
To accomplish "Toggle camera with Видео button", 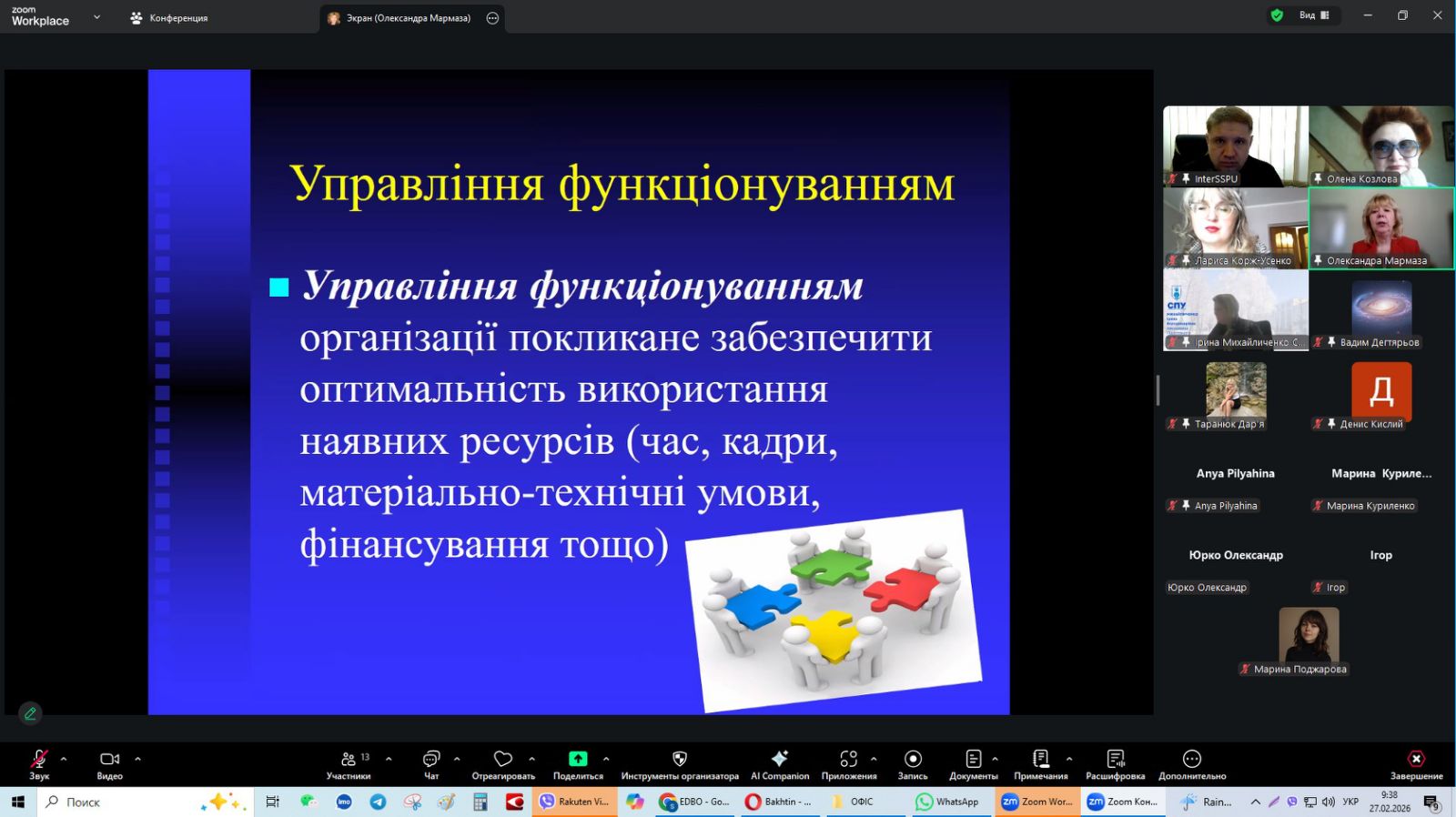I will point(109,760).
